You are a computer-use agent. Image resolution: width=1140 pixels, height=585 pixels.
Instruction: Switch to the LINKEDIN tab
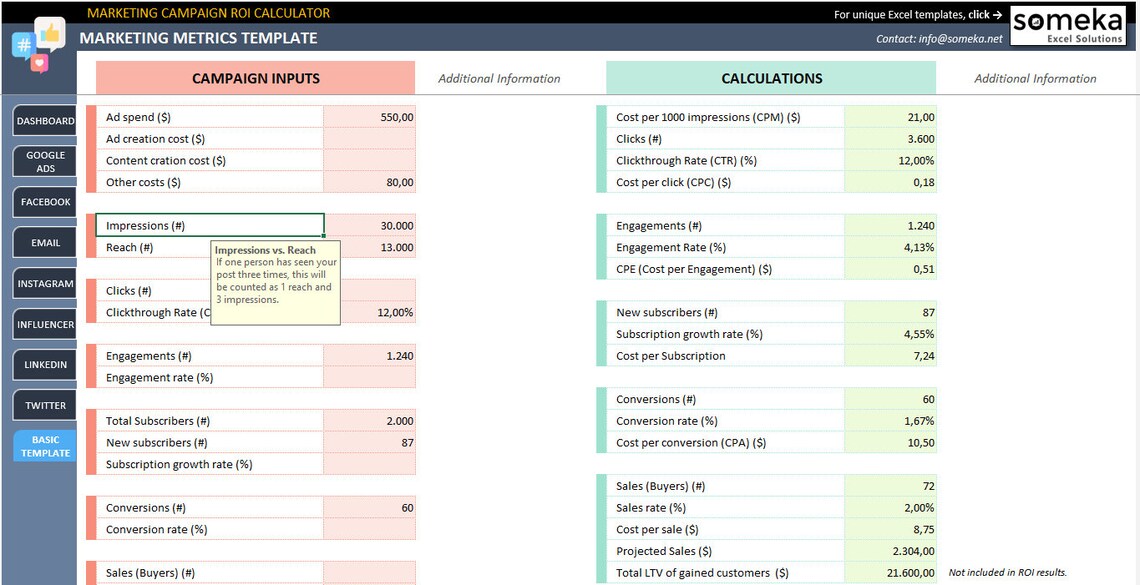click(x=44, y=364)
